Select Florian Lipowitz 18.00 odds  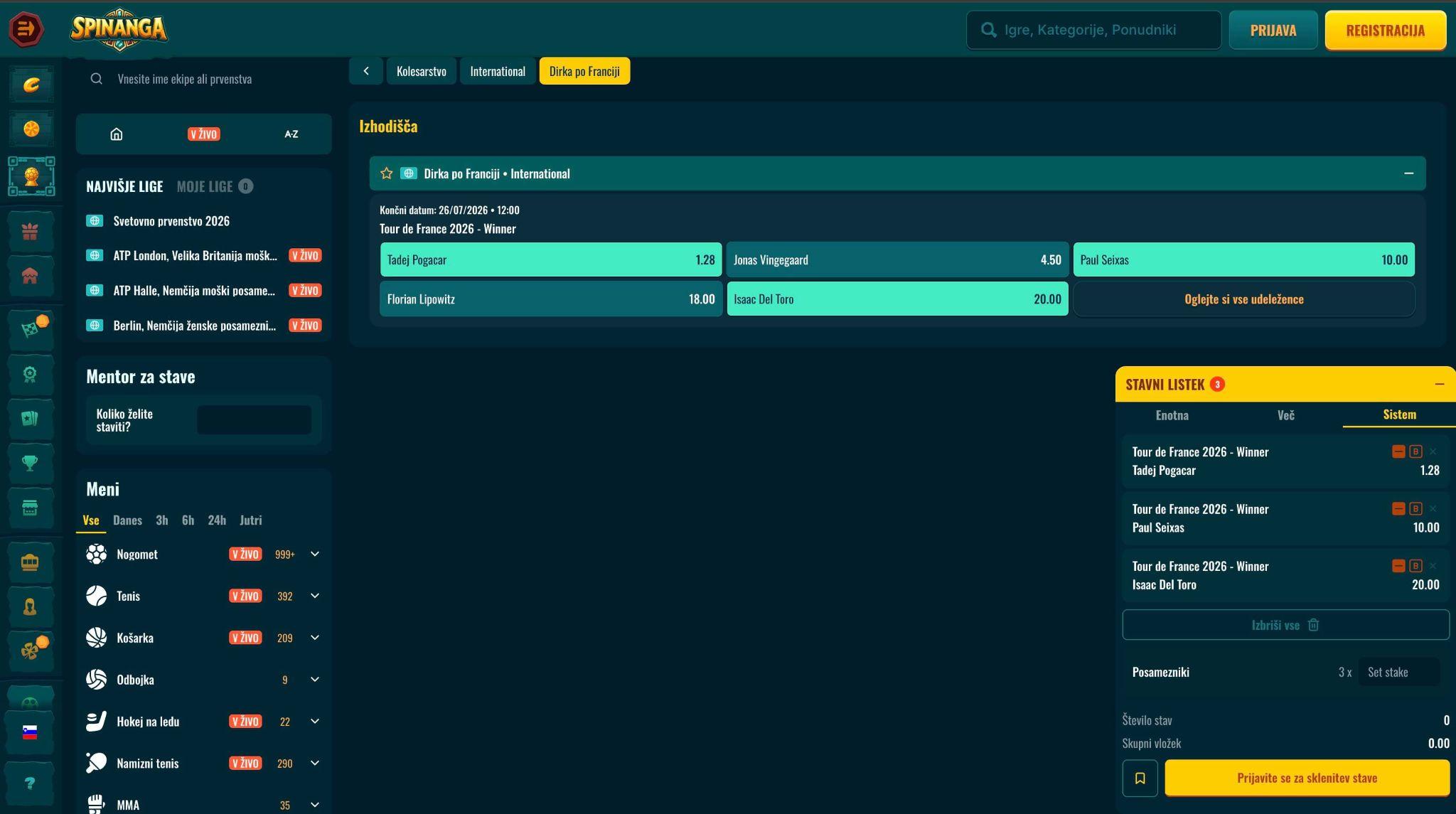pyautogui.click(x=551, y=299)
